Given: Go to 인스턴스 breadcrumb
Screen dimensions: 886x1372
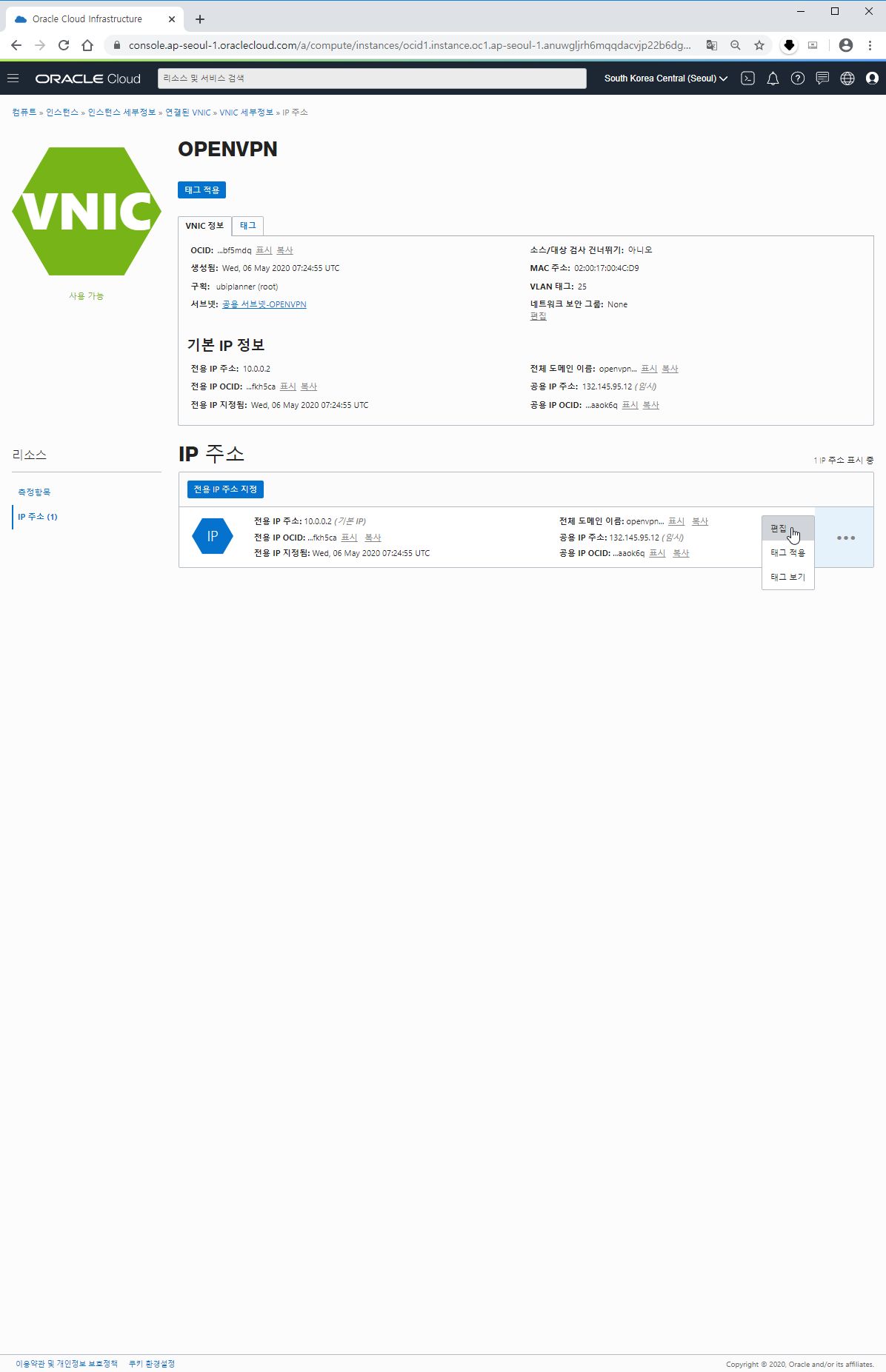Looking at the screenshot, I should point(62,113).
